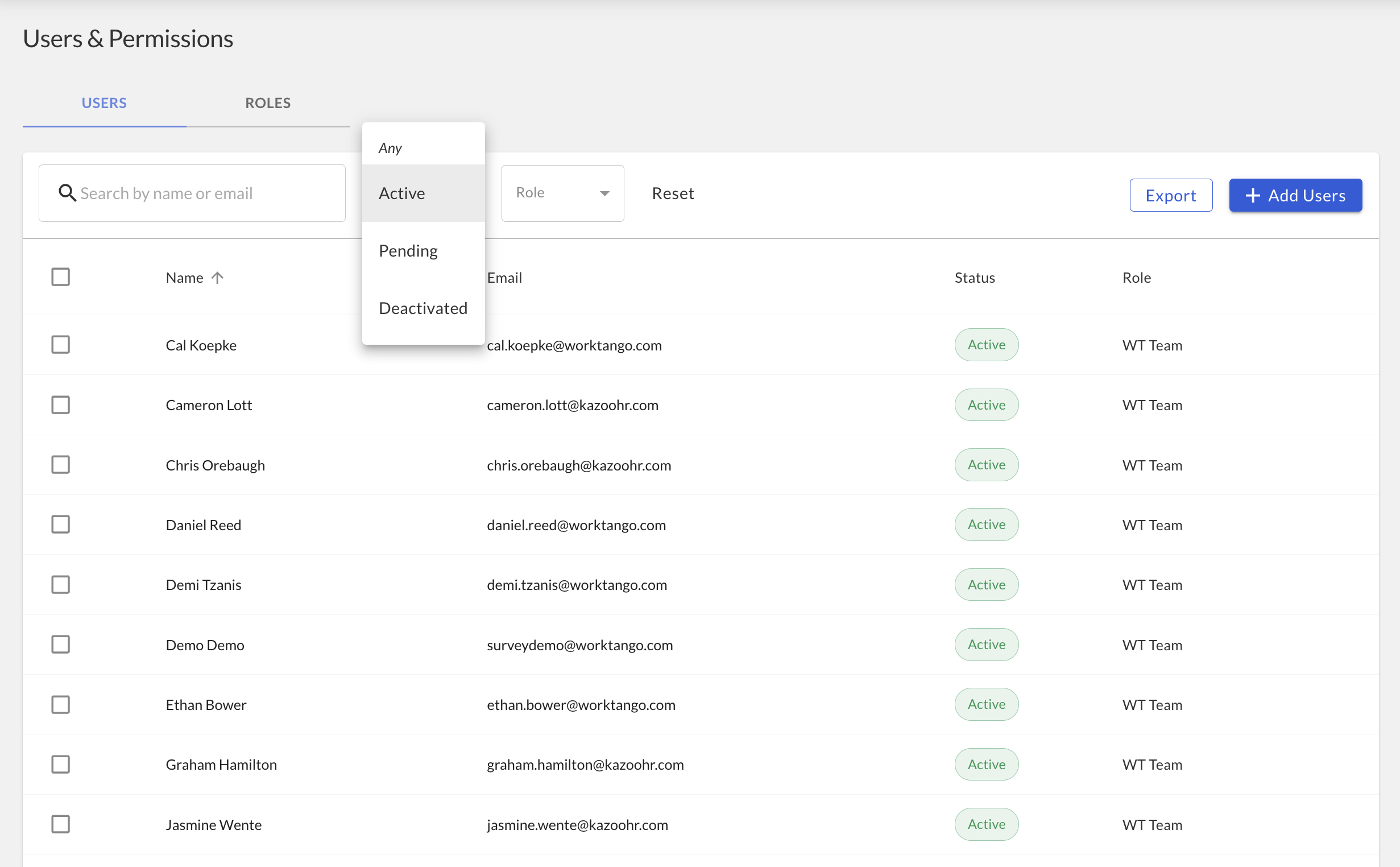Click the Export button
The height and width of the screenshot is (867, 1400).
pyautogui.click(x=1170, y=195)
